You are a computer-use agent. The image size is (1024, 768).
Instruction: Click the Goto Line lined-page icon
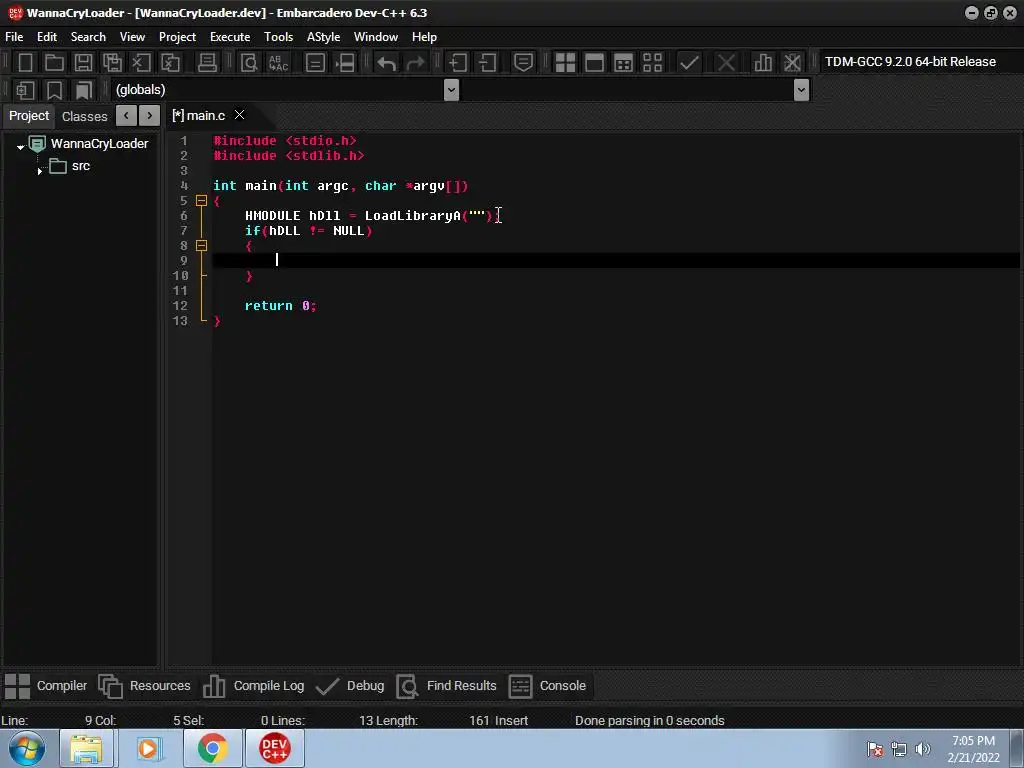point(315,63)
